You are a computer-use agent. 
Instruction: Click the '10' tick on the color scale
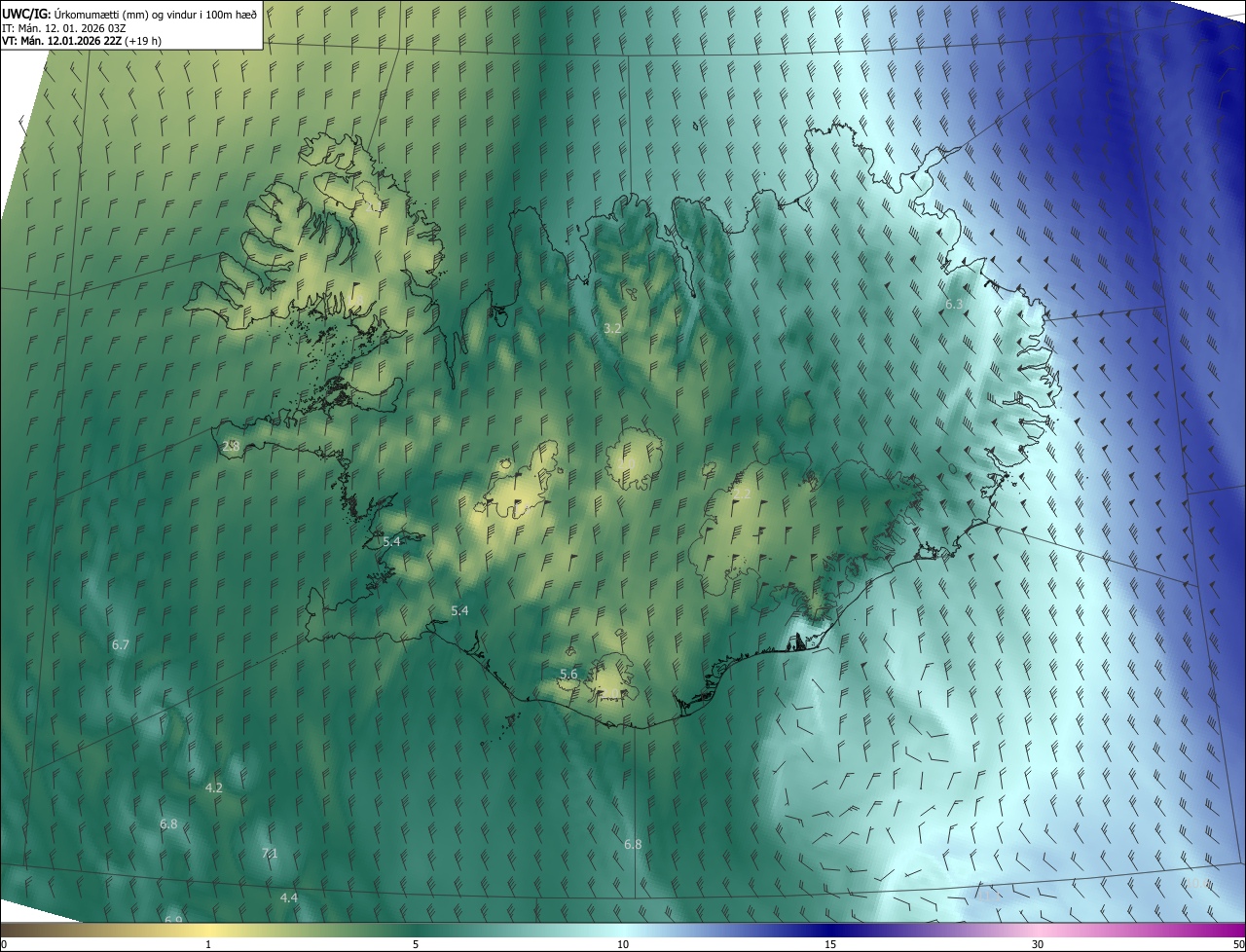pyautogui.click(x=623, y=944)
